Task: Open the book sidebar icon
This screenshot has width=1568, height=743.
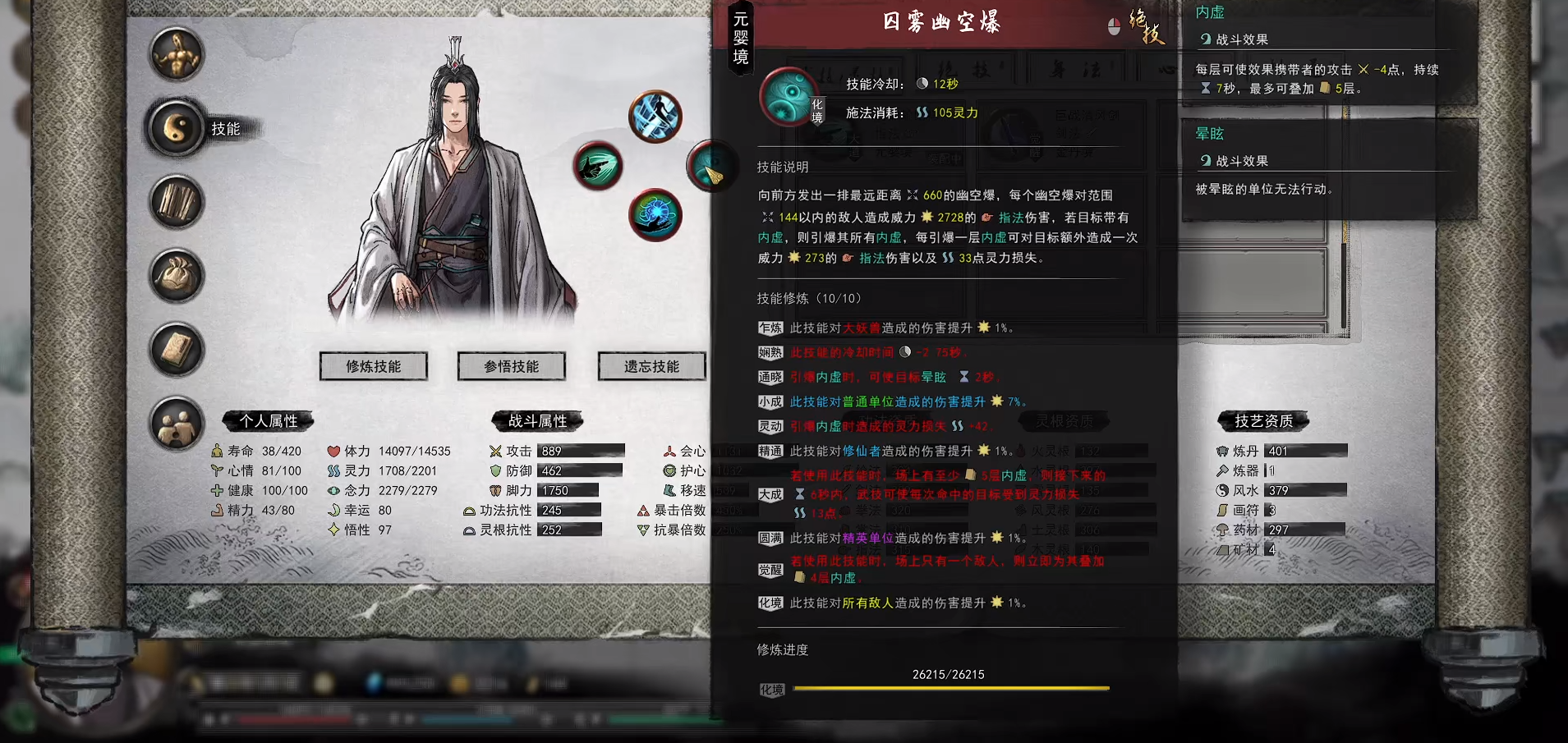Action: 177,350
